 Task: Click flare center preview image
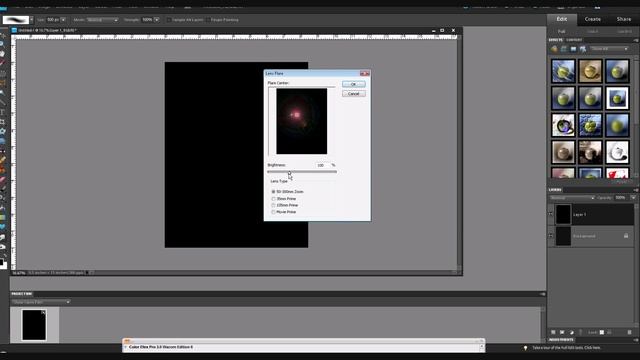(301, 121)
